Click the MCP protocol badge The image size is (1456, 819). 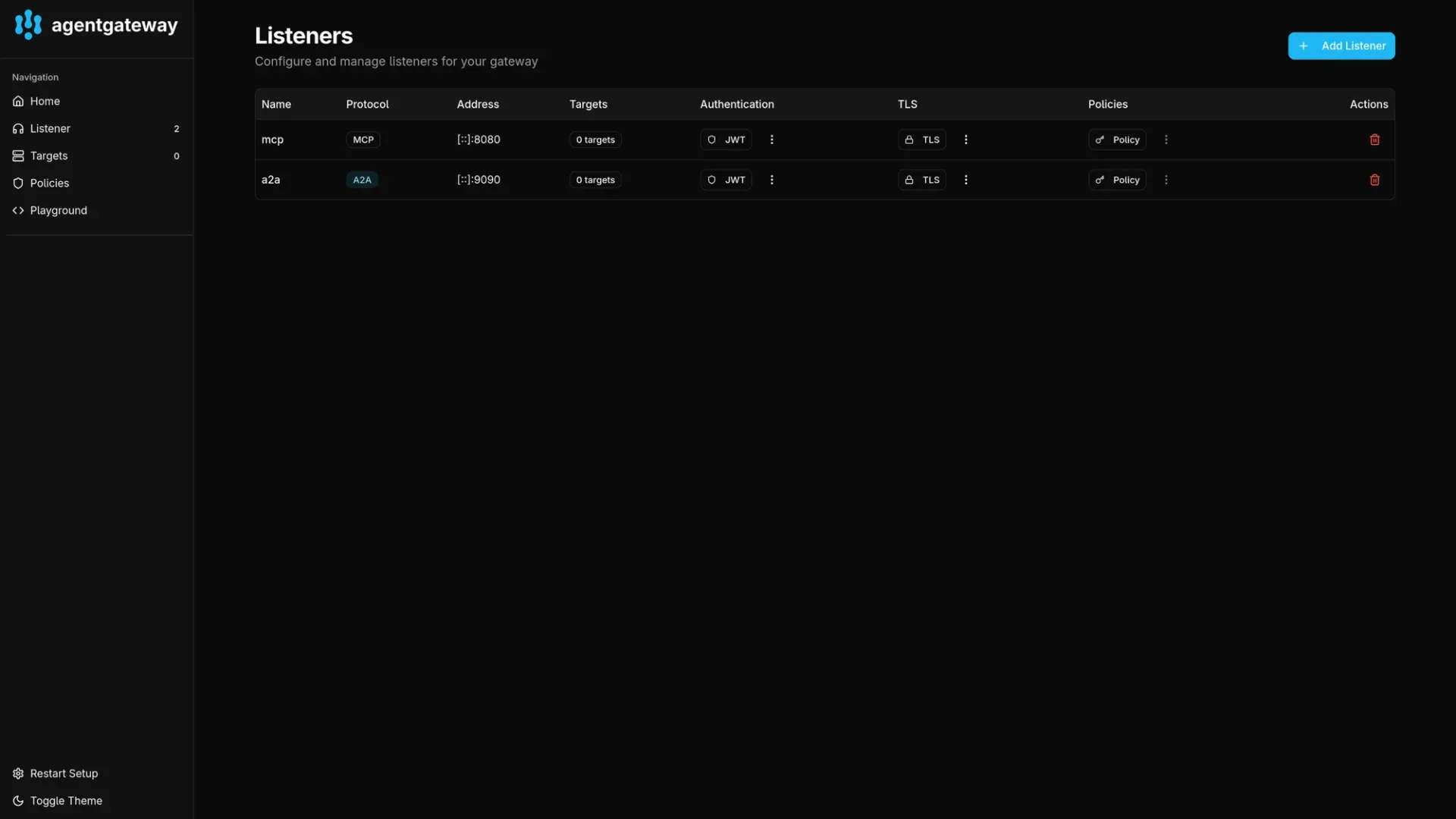pyautogui.click(x=363, y=140)
